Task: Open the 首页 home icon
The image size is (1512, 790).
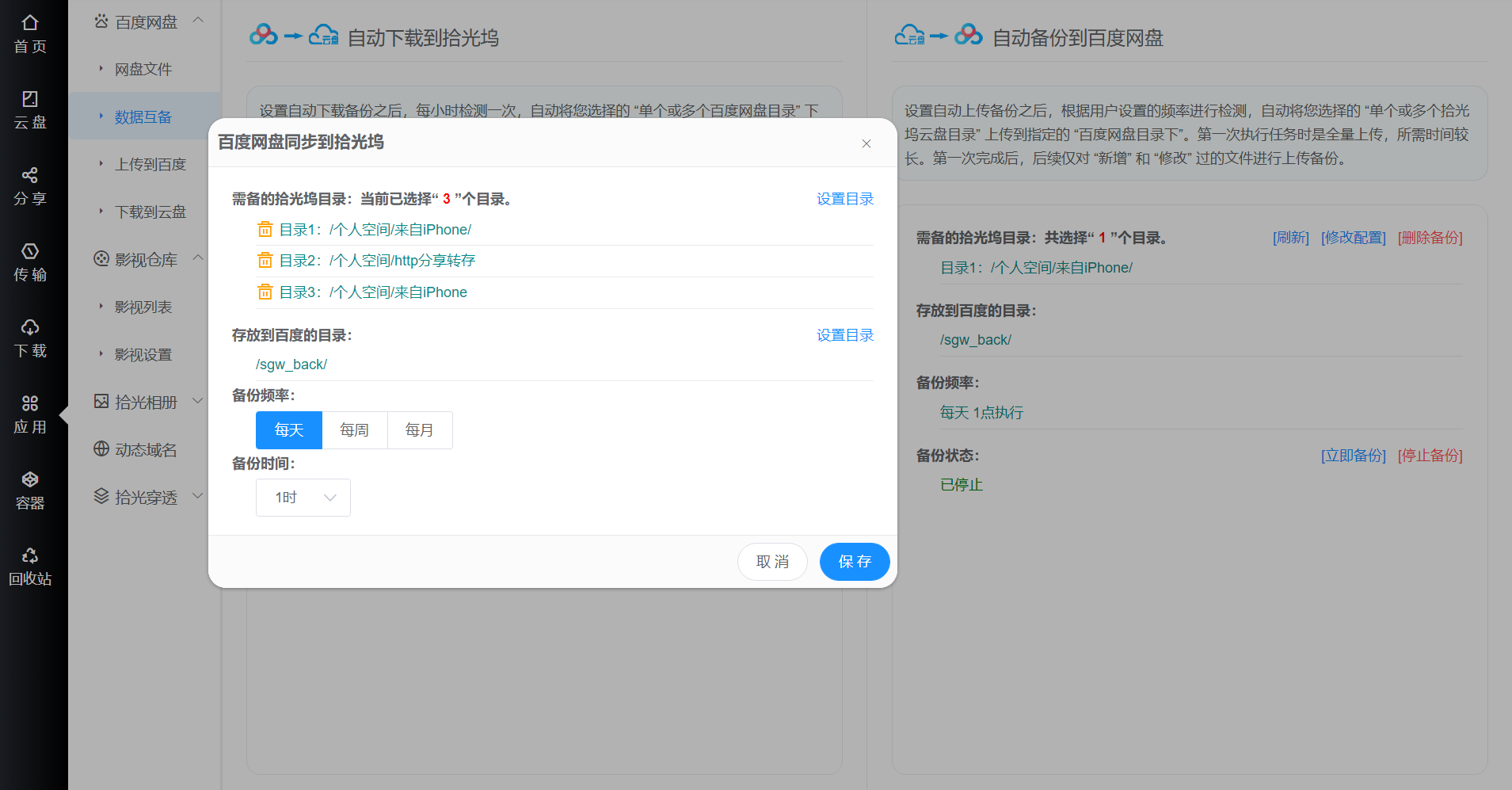Action: coord(30,23)
